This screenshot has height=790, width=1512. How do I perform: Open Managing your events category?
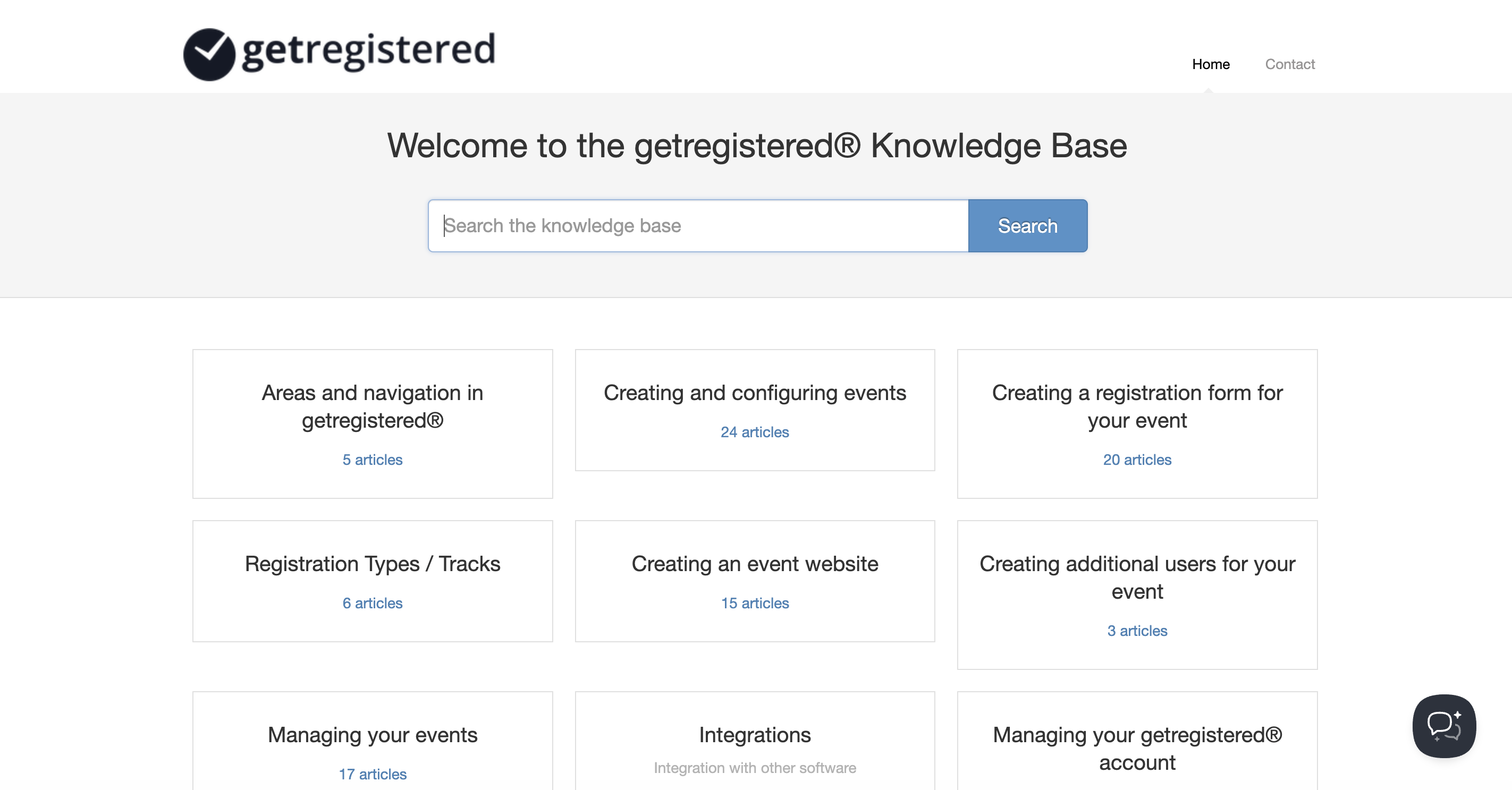point(372,735)
